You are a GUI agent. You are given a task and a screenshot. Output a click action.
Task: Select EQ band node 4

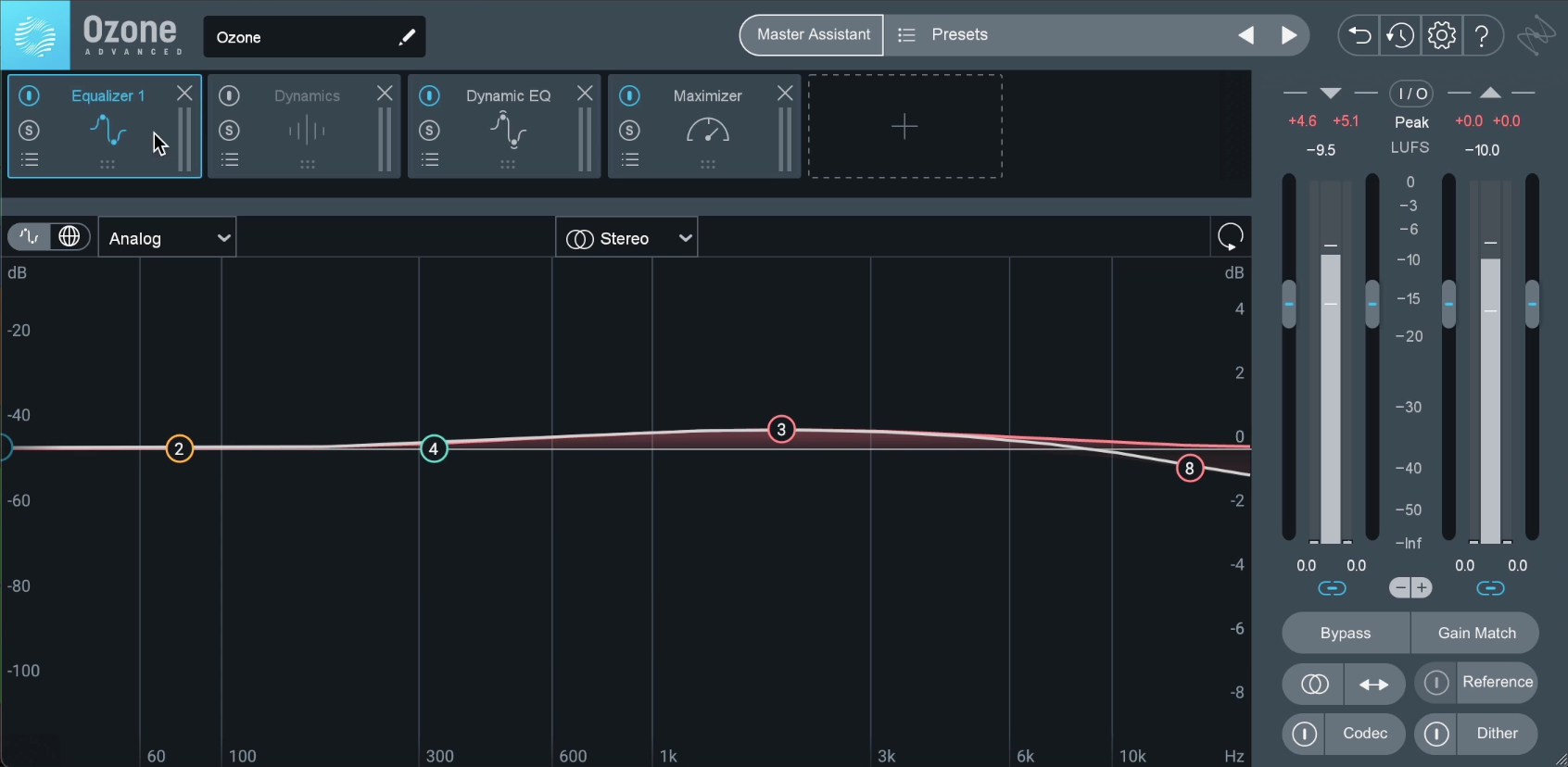coord(434,449)
